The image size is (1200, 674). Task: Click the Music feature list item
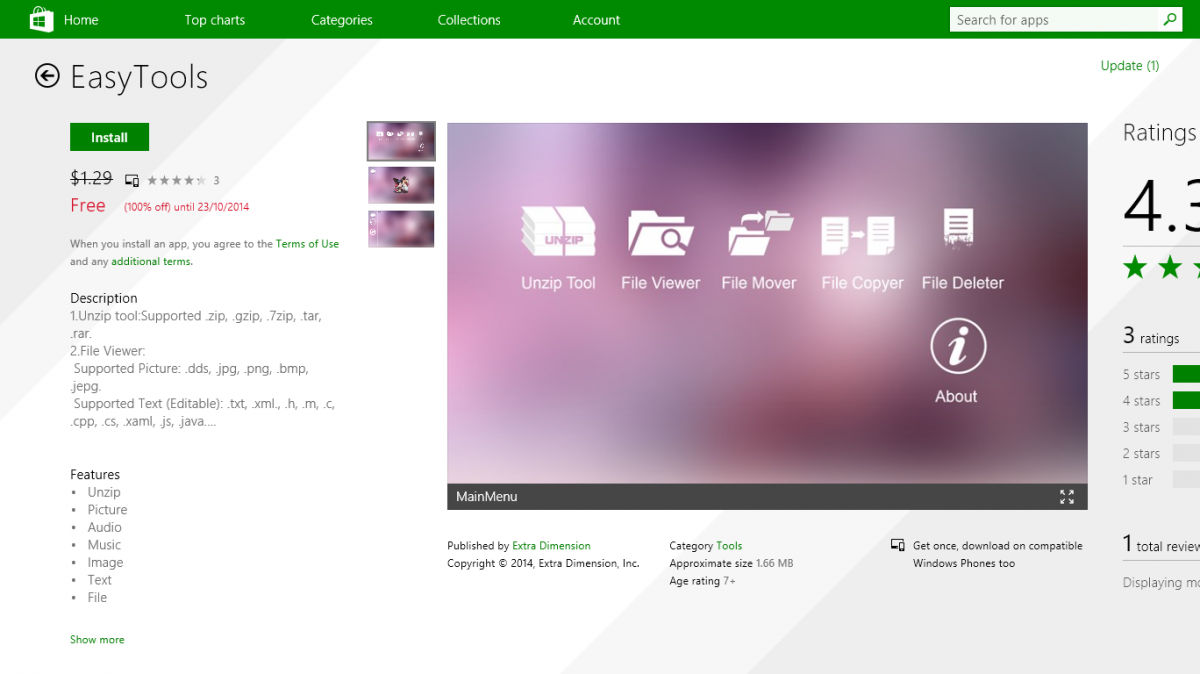pyautogui.click(x=104, y=545)
